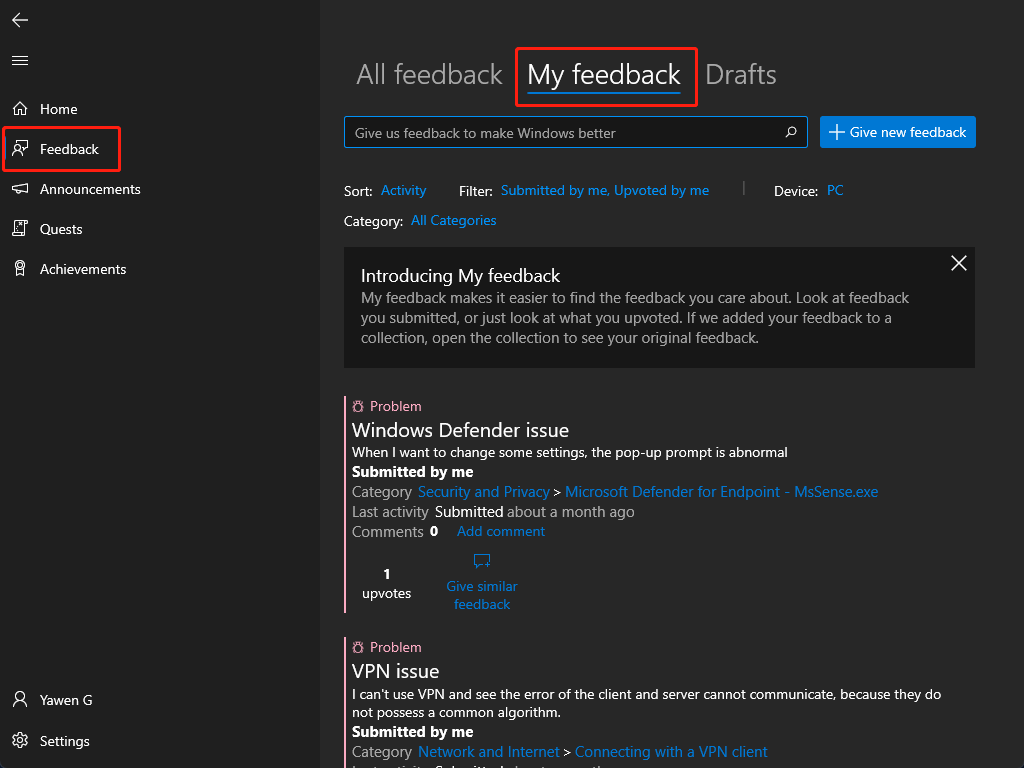This screenshot has width=1024, height=768.
Task: Open the Sort Activity dropdown
Action: pyautogui.click(x=403, y=190)
